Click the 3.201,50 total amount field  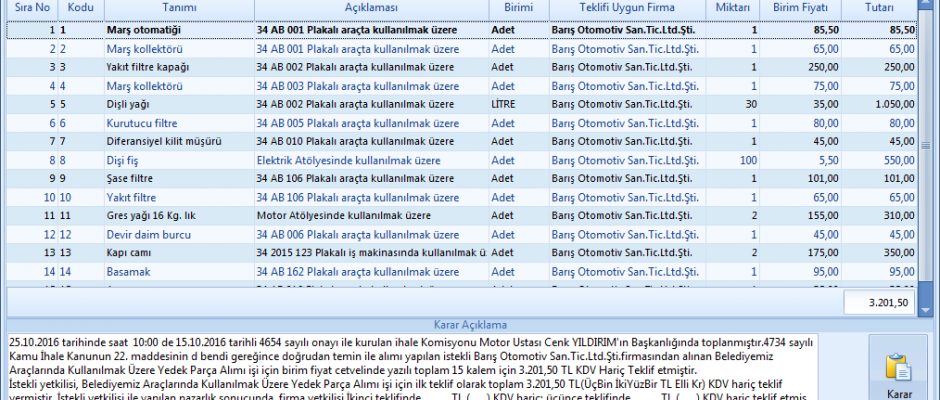pos(878,303)
